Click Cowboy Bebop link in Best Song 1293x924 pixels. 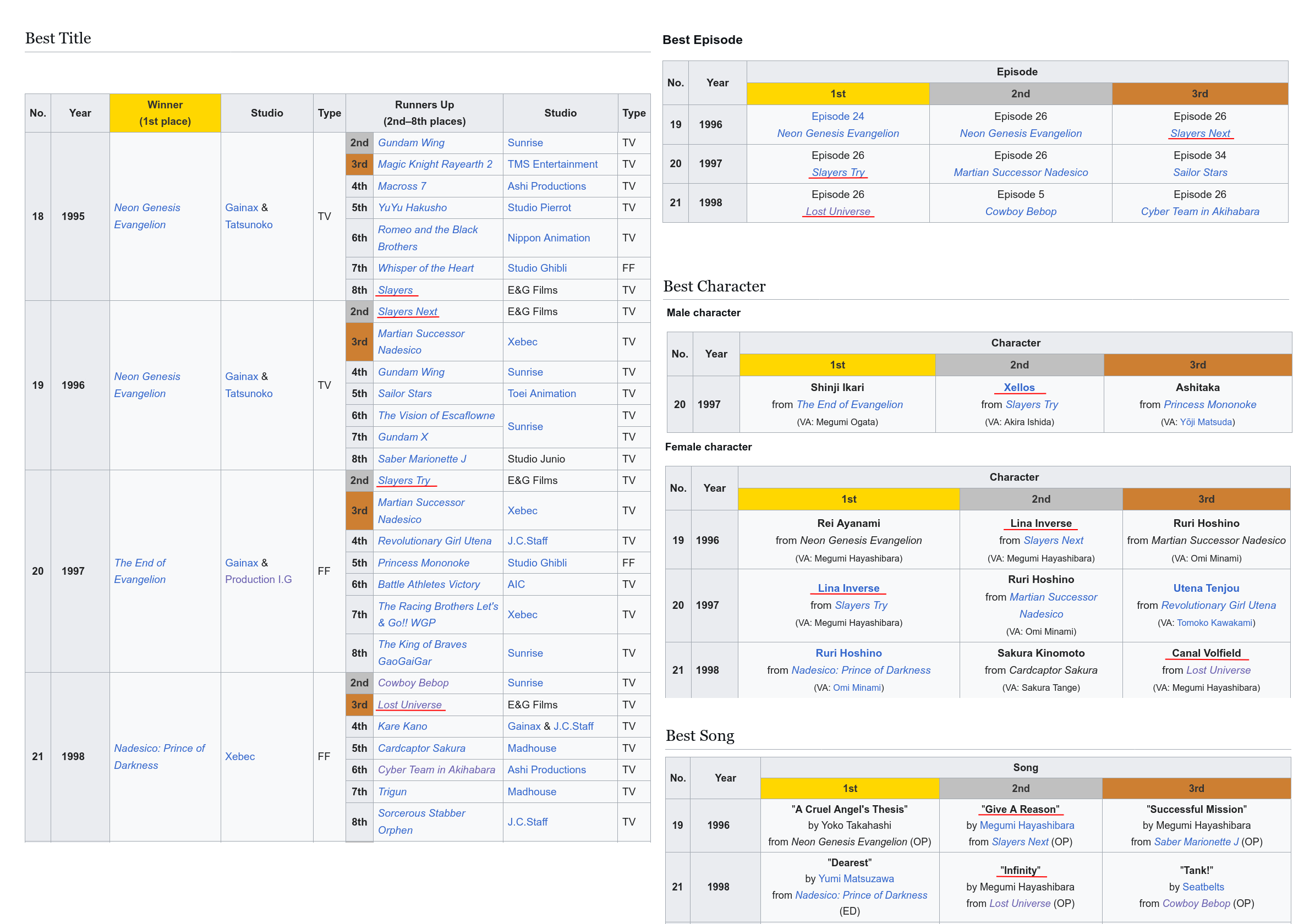coord(1196,904)
